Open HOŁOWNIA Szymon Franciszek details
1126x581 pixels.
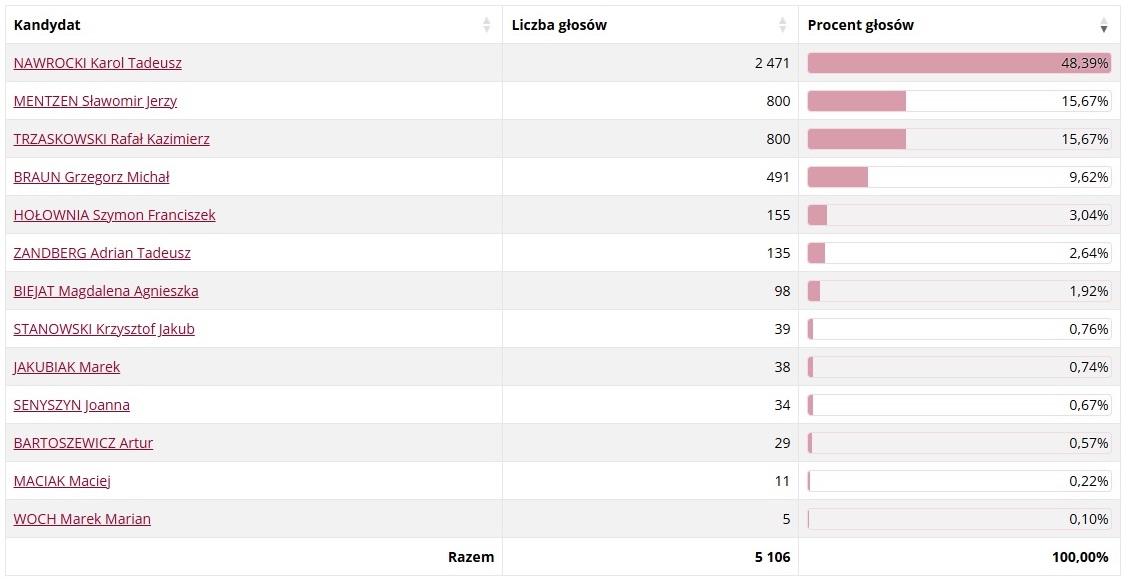[115, 215]
